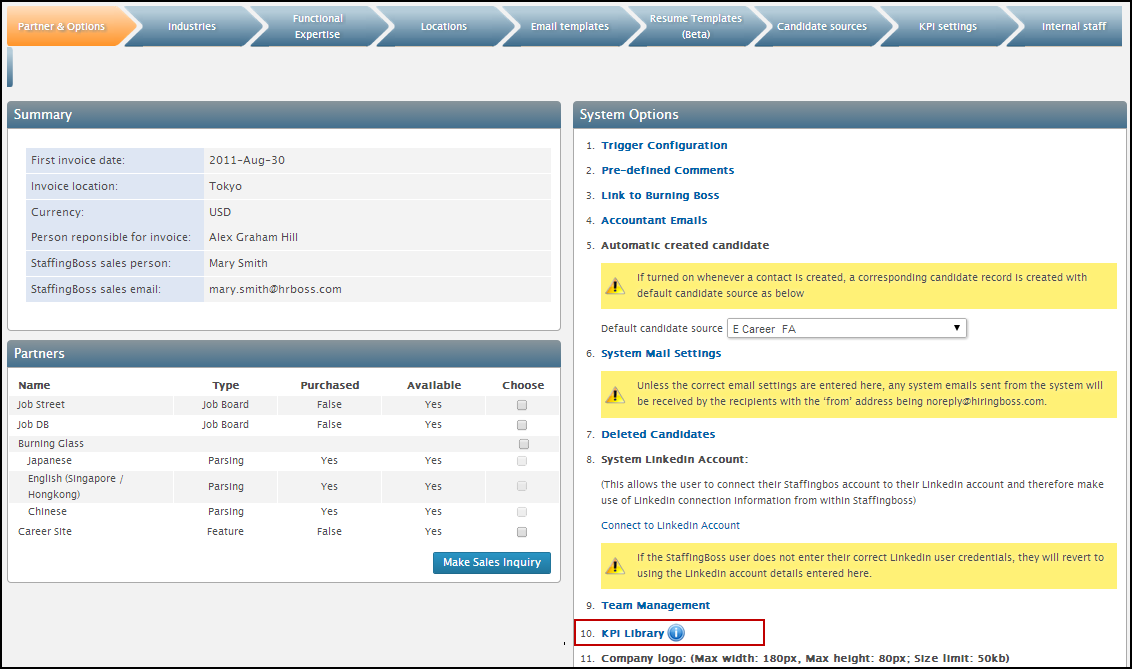Tick the English (Singapore / Hongkong) checkbox
The width and height of the screenshot is (1132, 669).
(522, 486)
